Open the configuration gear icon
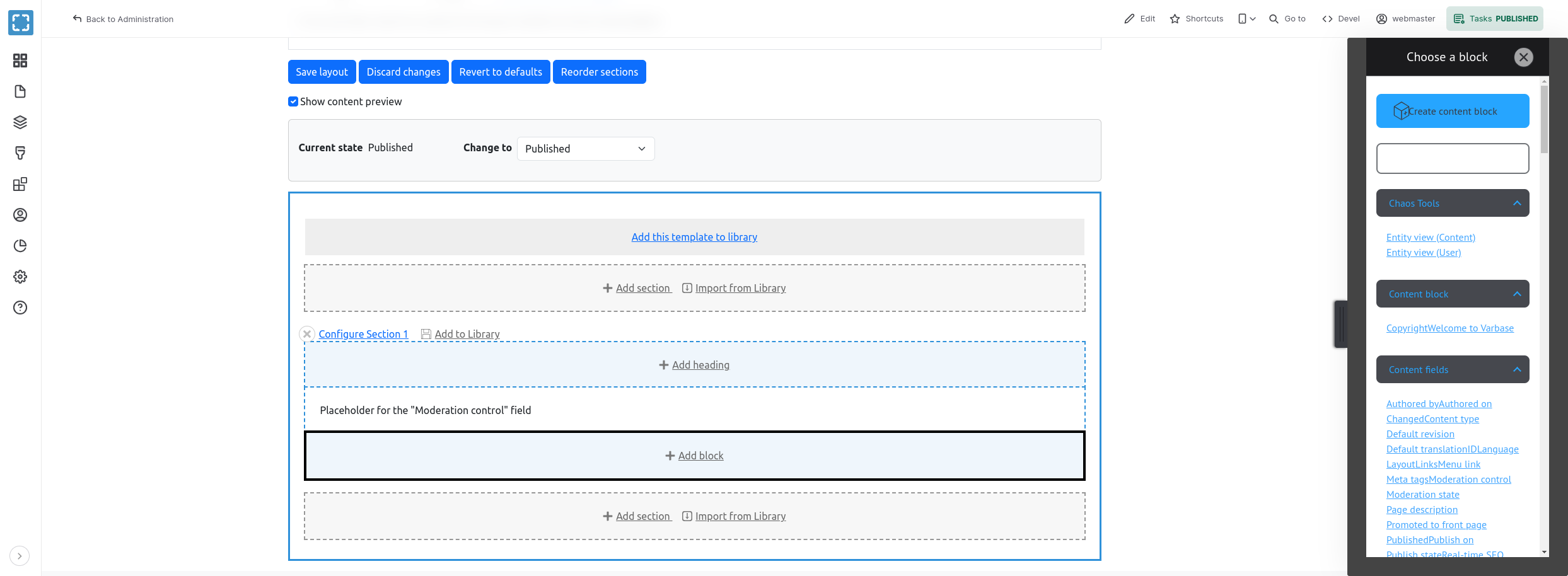 coord(20,277)
